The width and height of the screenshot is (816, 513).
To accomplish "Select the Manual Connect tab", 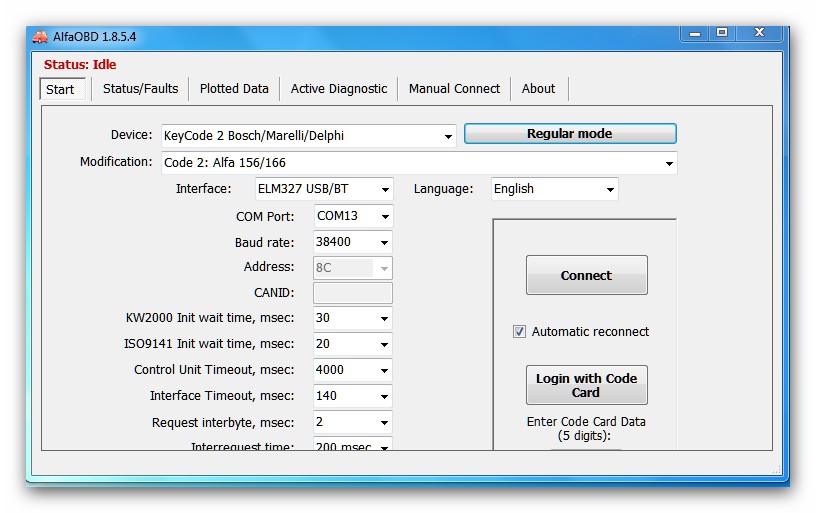I will click(x=454, y=89).
